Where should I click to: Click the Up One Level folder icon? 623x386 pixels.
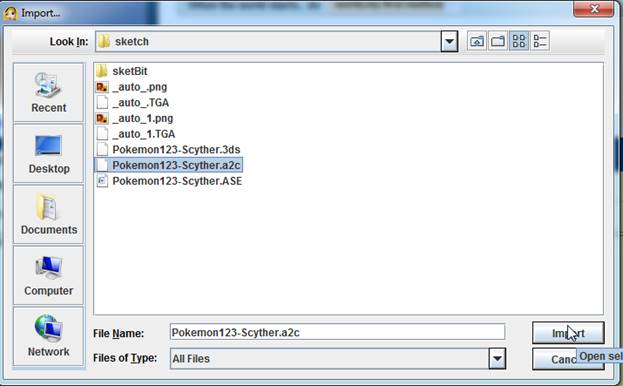476,41
